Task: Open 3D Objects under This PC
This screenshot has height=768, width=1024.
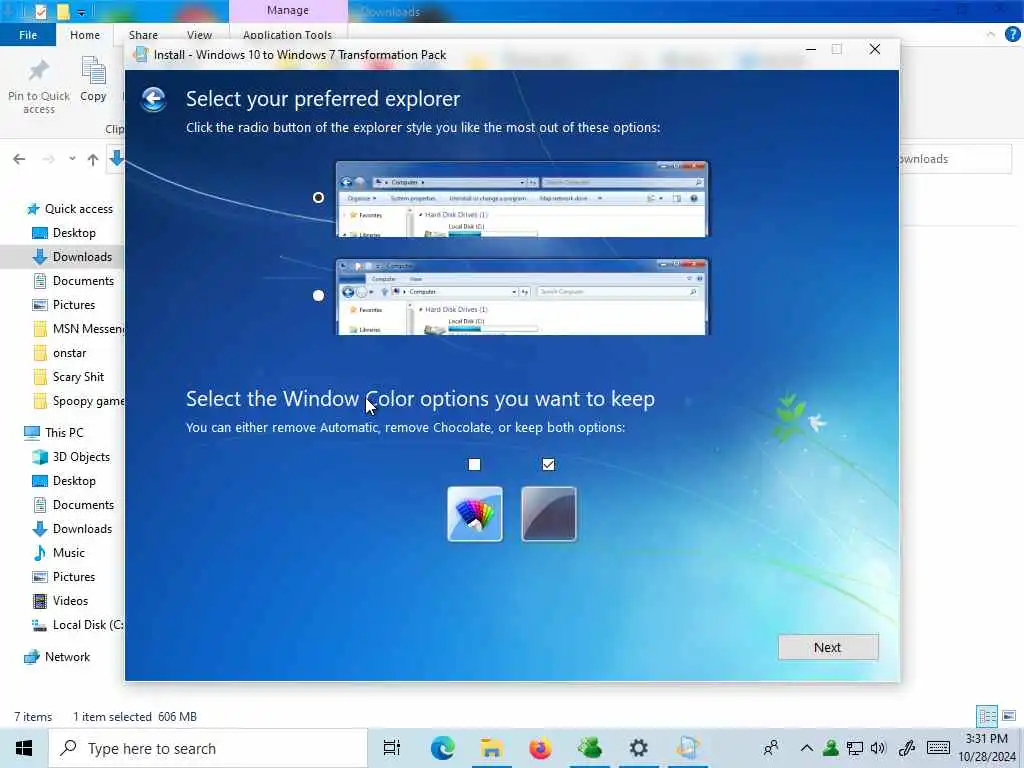Action: (x=71, y=456)
